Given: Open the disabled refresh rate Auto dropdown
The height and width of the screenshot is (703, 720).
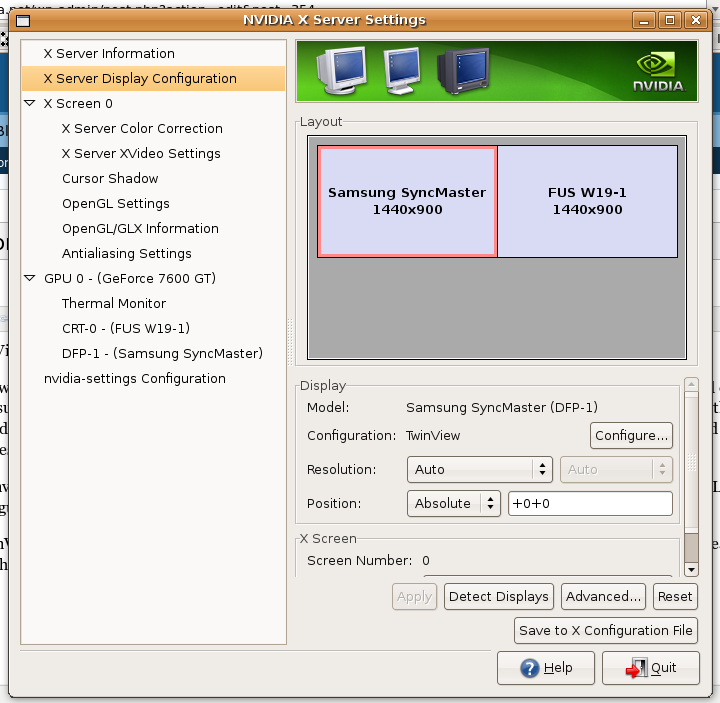Looking at the screenshot, I should pos(616,469).
